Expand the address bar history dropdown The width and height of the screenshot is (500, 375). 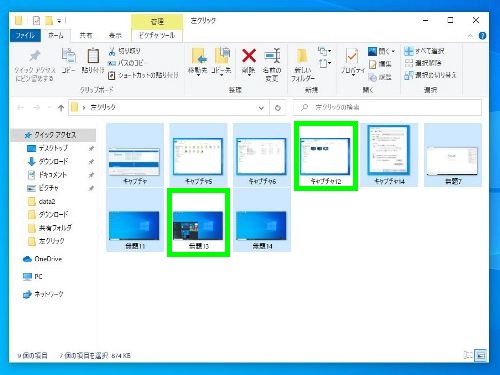tap(261, 108)
